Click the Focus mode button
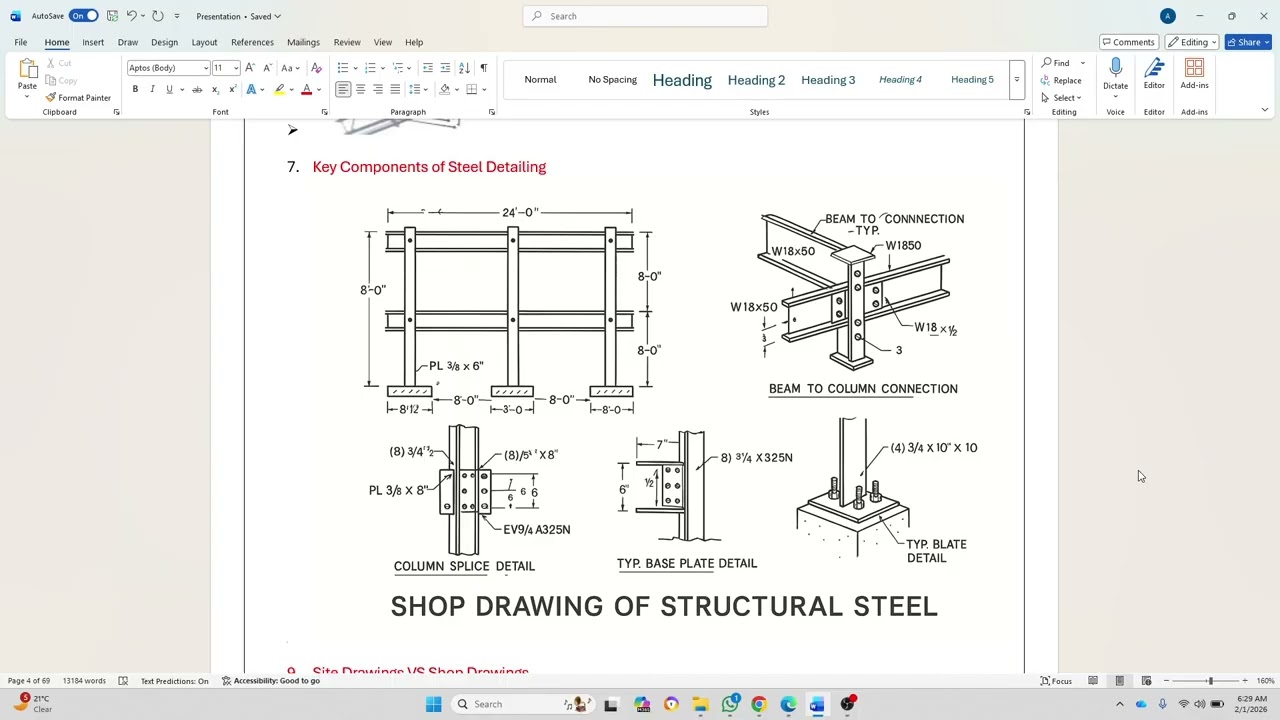The height and width of the screenshot is (720, 1280). click(x=1056, y=681)
